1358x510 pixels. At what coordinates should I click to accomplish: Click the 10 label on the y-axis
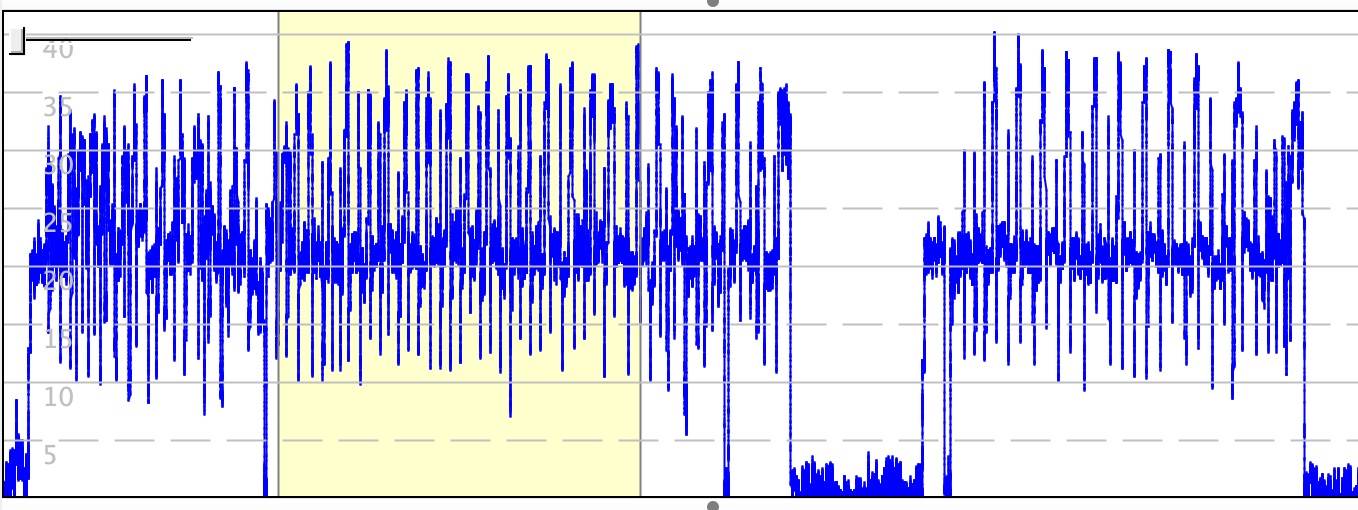pyautogui.click(x=58, y=397)
